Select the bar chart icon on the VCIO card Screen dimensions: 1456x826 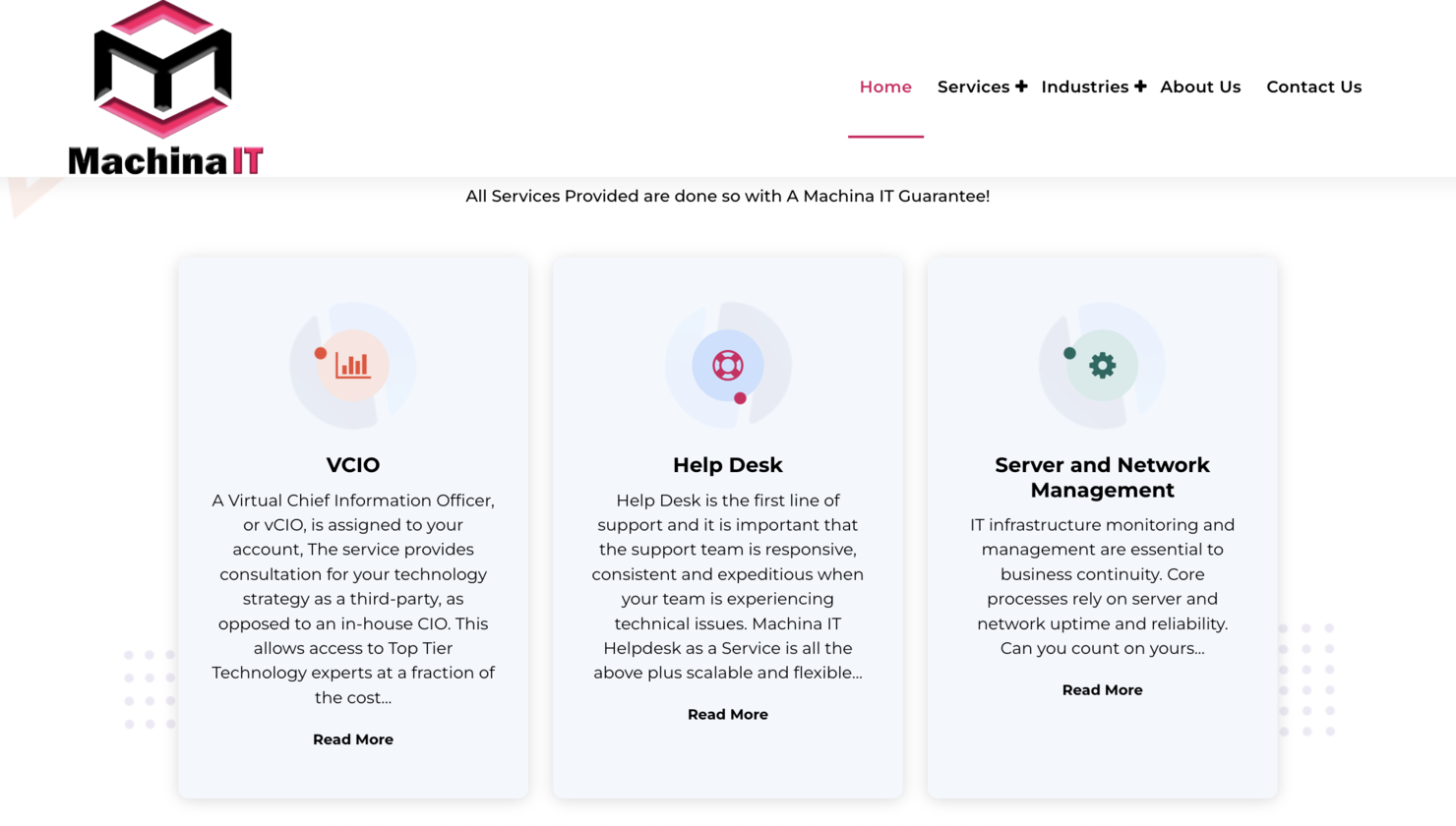[x=353, y=365]
